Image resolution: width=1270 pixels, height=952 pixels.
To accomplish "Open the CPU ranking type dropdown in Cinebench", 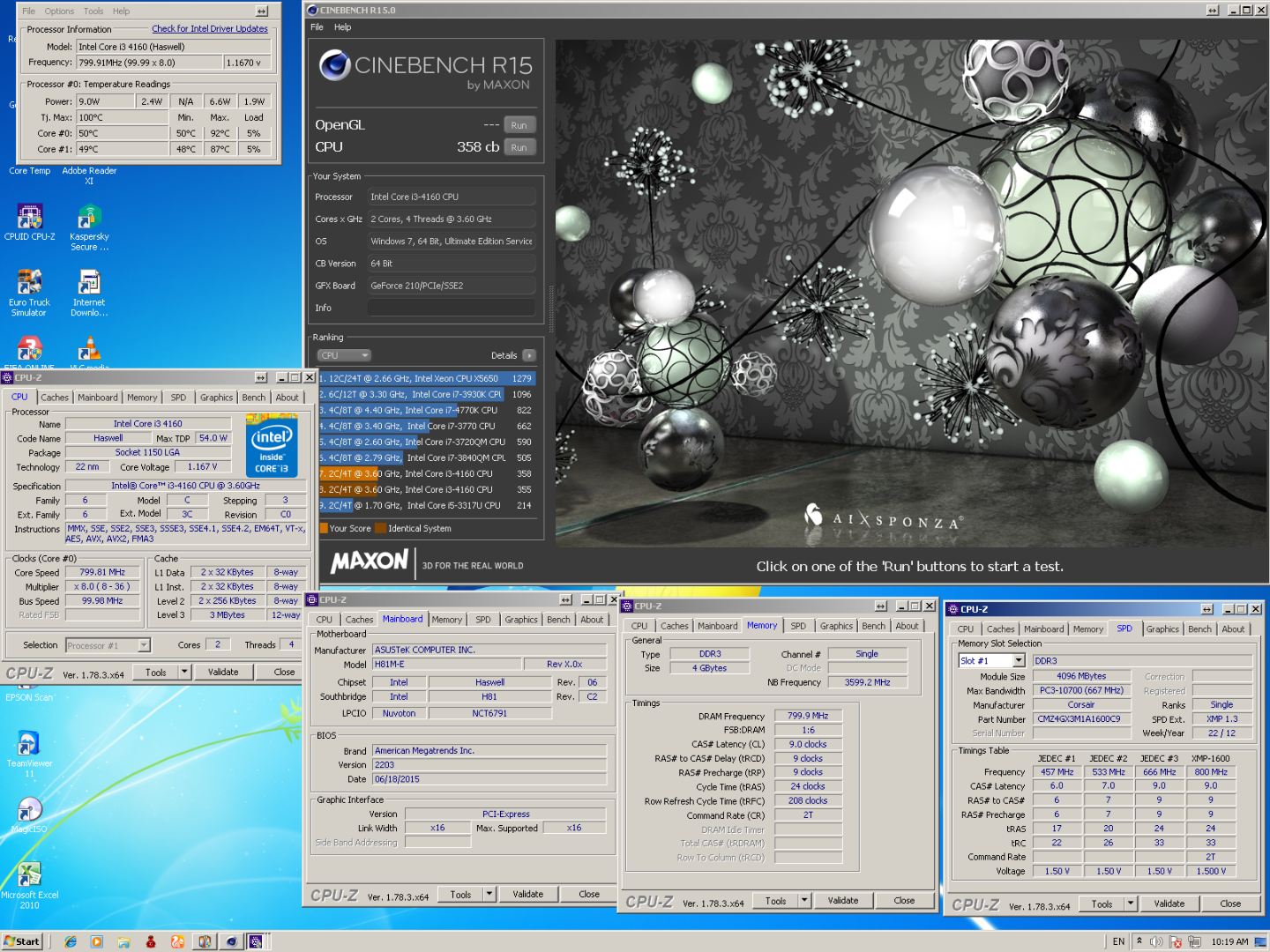I will [344, 355].
